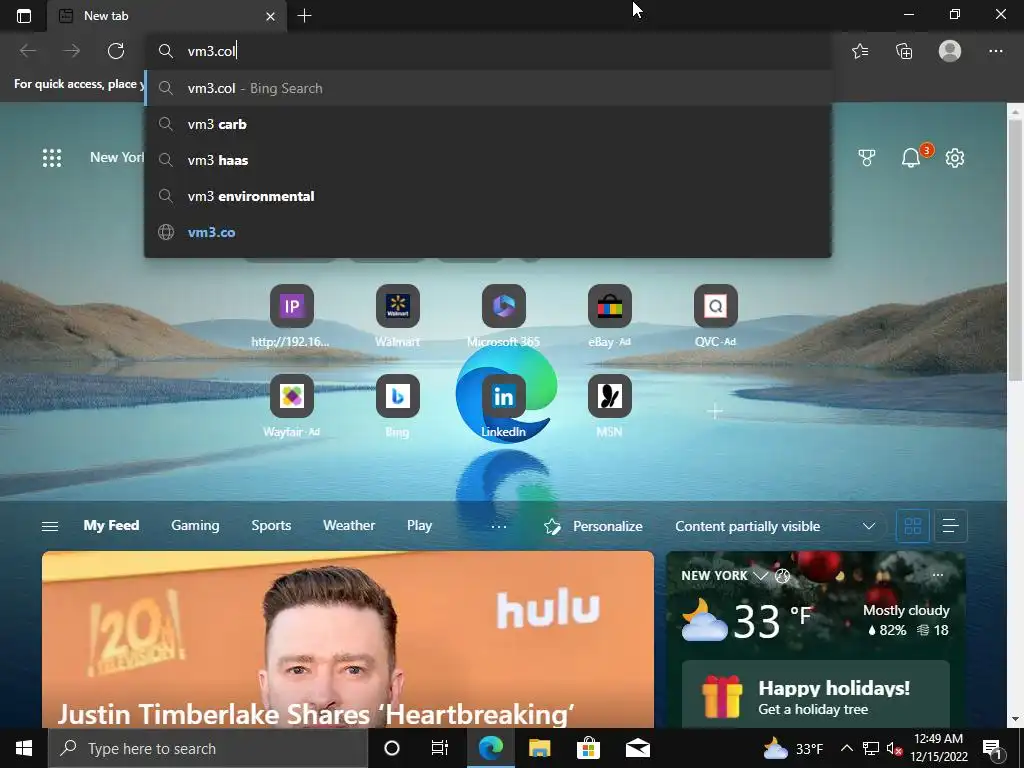The width and height of the screenshot is (1024, 768).
Task: Open the feed hamburger menu
Action: coord(50,526)
